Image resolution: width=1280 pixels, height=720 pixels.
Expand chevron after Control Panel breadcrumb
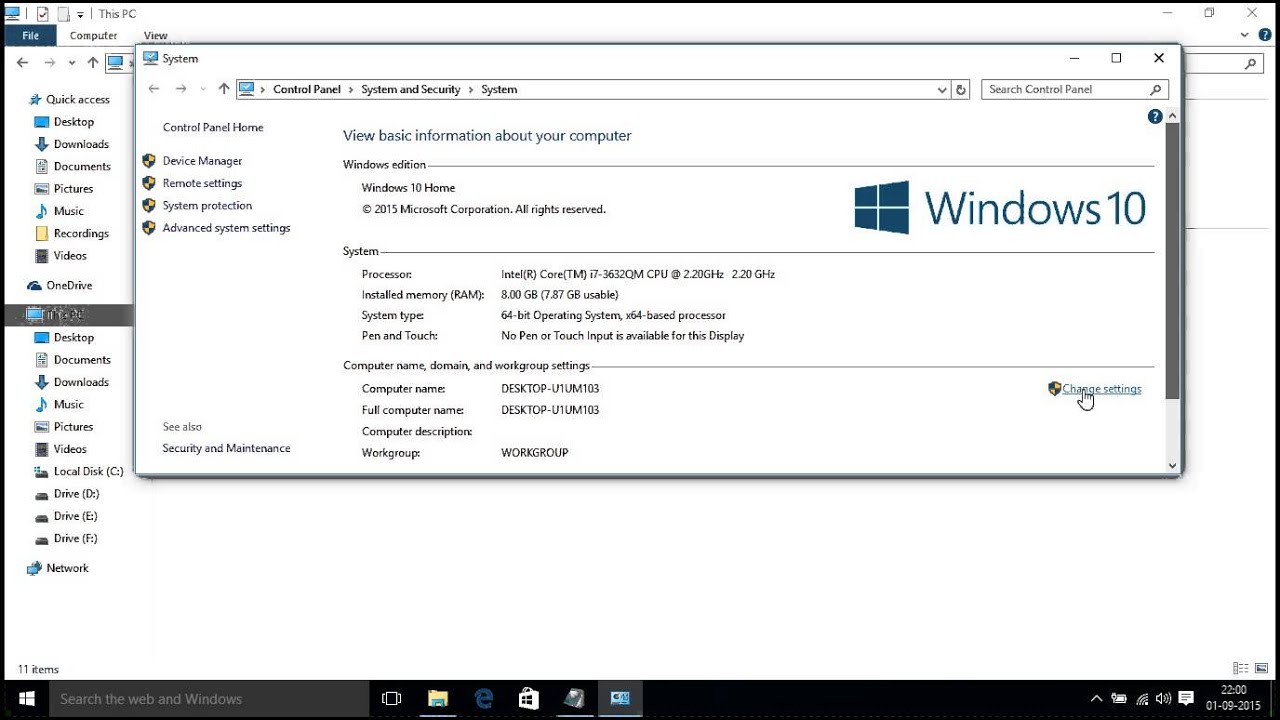(x=351, y=89)
